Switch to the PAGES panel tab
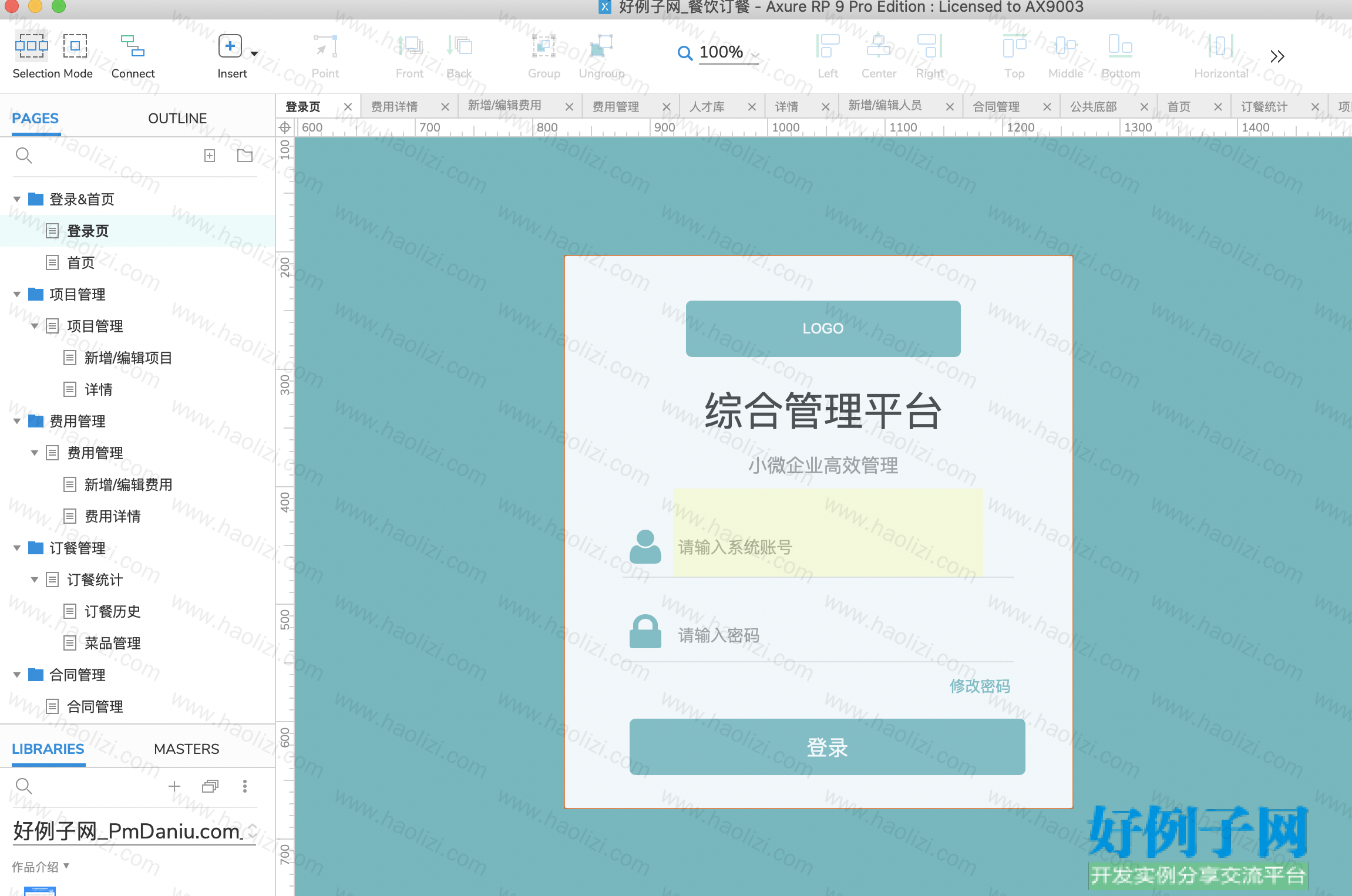 (x=35, y=118)
